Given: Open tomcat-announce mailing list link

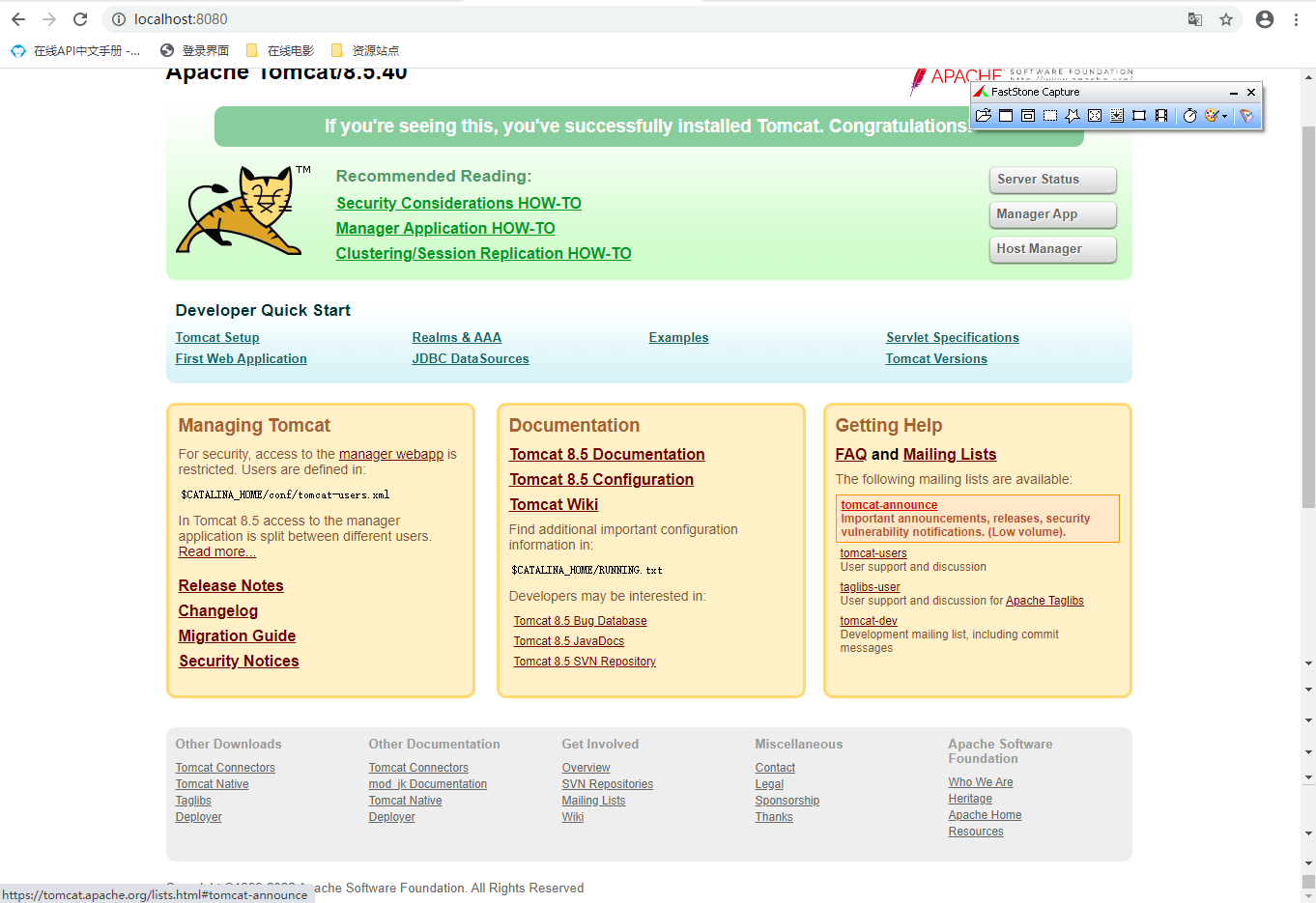Looking at the screenshot, I should coord(889,505).
